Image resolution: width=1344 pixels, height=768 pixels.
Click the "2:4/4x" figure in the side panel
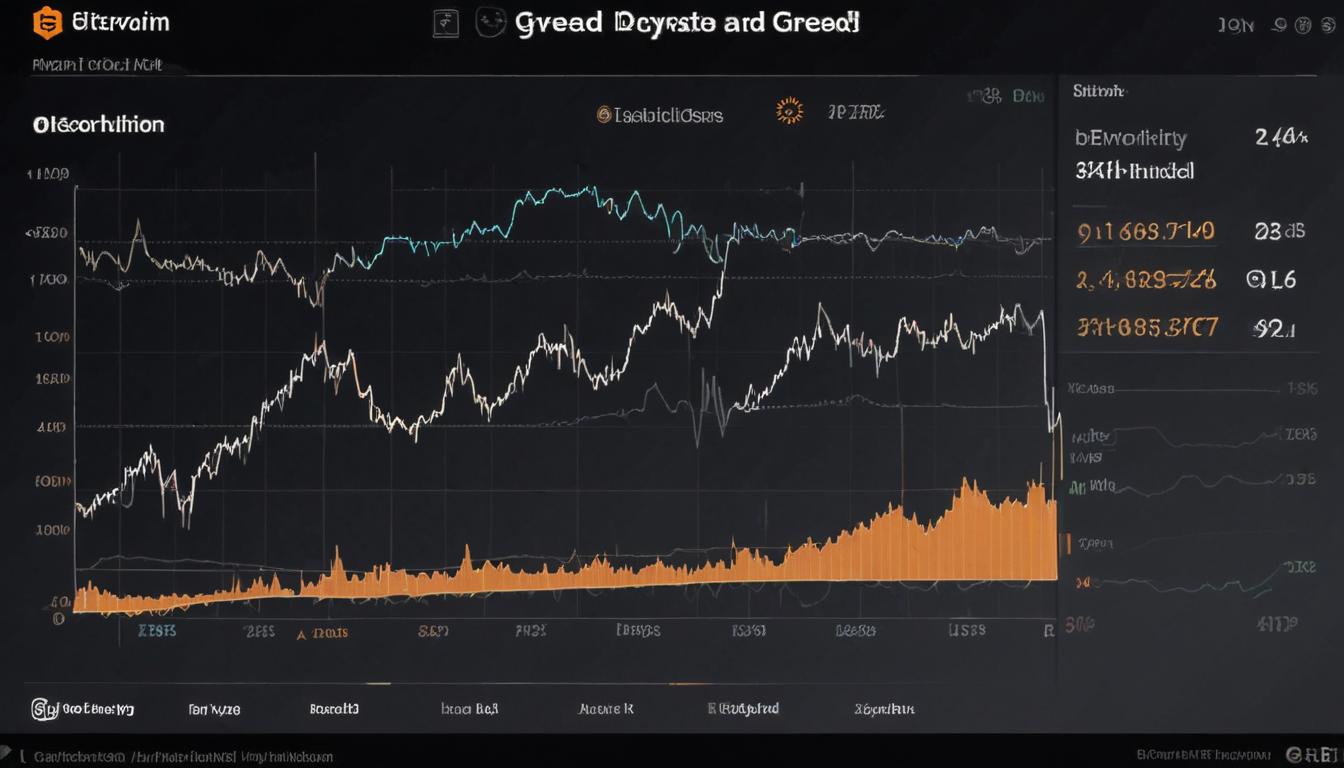click(x=1281, y=138)
